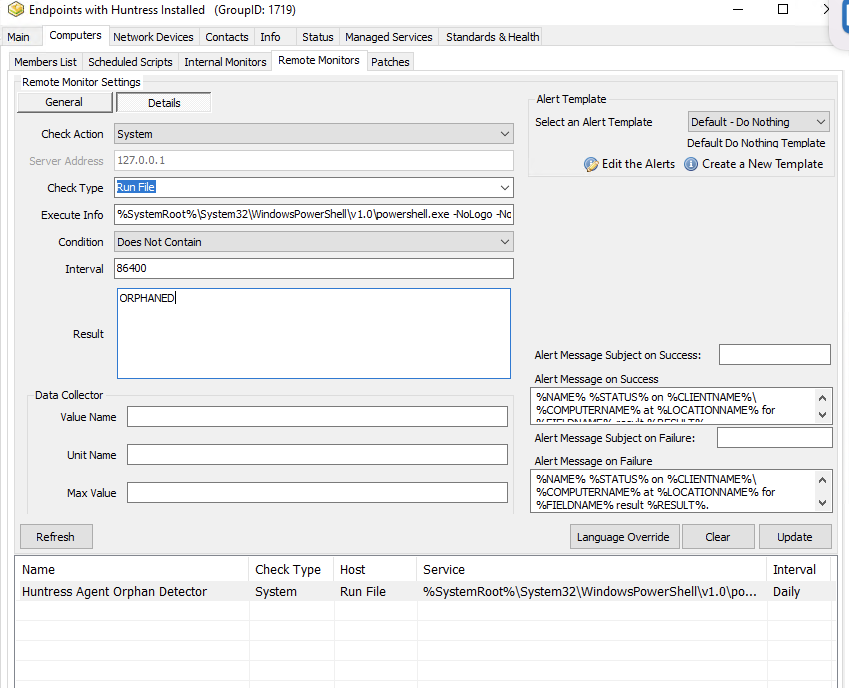
Task: Click the General settings button
Action: [64, 102]
